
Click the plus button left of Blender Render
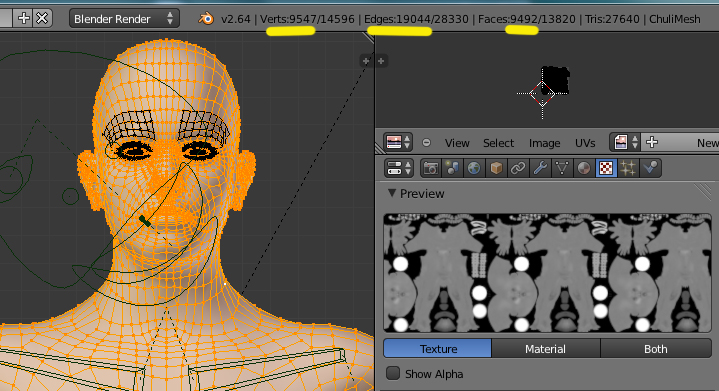[24, 18]
